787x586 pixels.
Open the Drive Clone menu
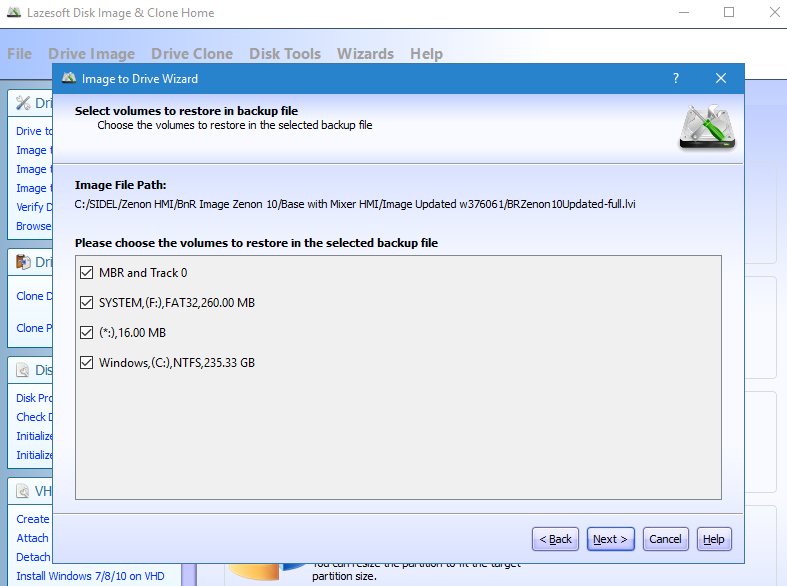pyautogui.click(x=192, y=54)
